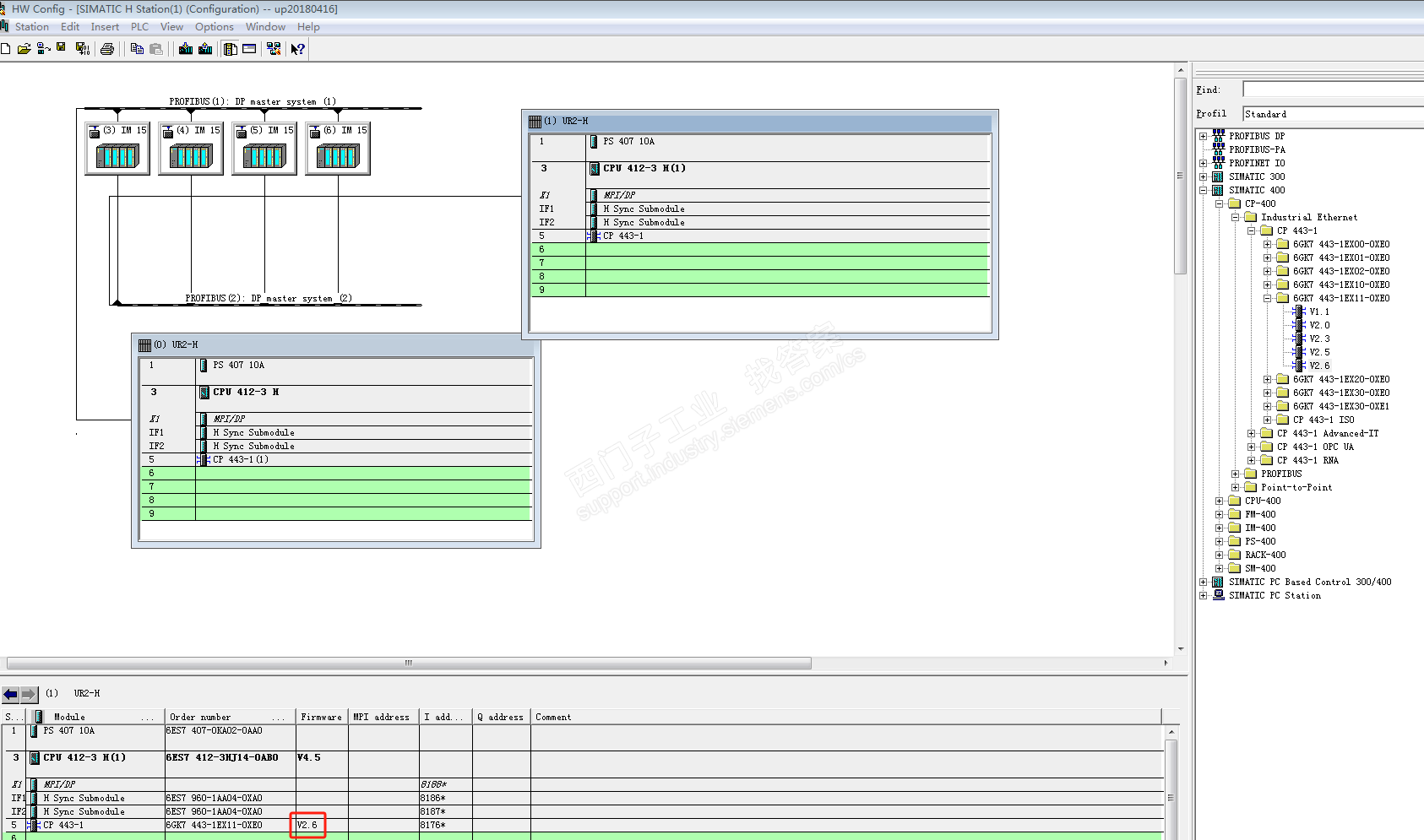Select the IM 153 station (5) icon

pyautogui.click(x=264, y=148)
